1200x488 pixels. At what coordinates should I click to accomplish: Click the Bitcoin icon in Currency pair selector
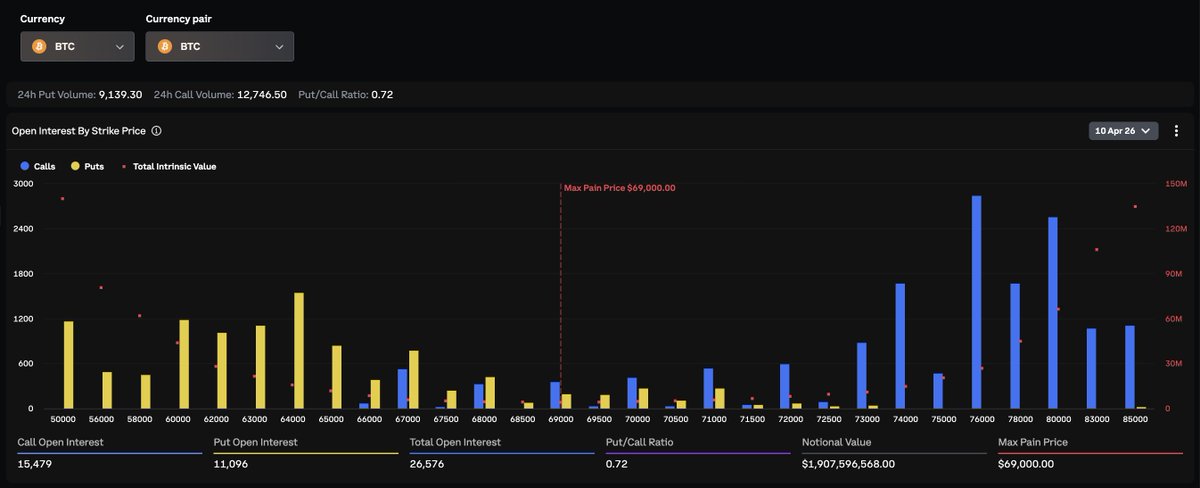click(x=165, y=47)
